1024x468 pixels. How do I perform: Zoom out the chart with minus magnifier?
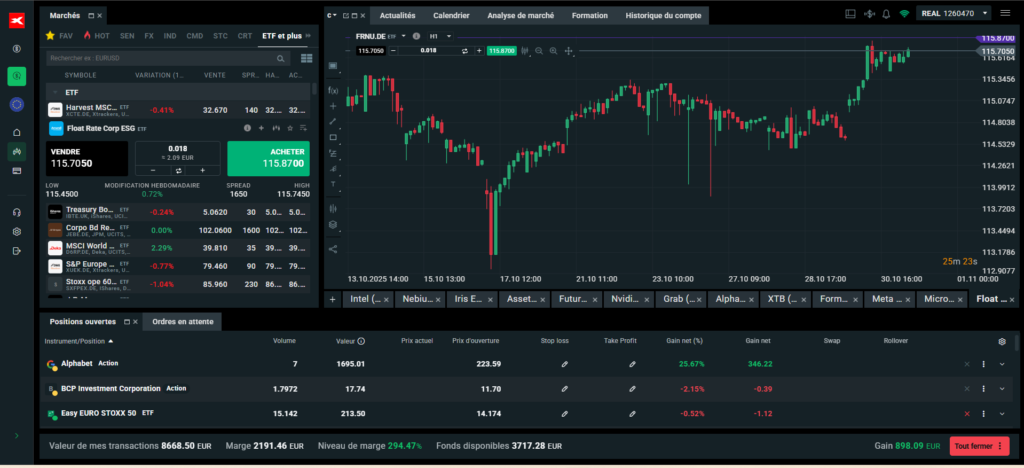(x=539, y=51)
